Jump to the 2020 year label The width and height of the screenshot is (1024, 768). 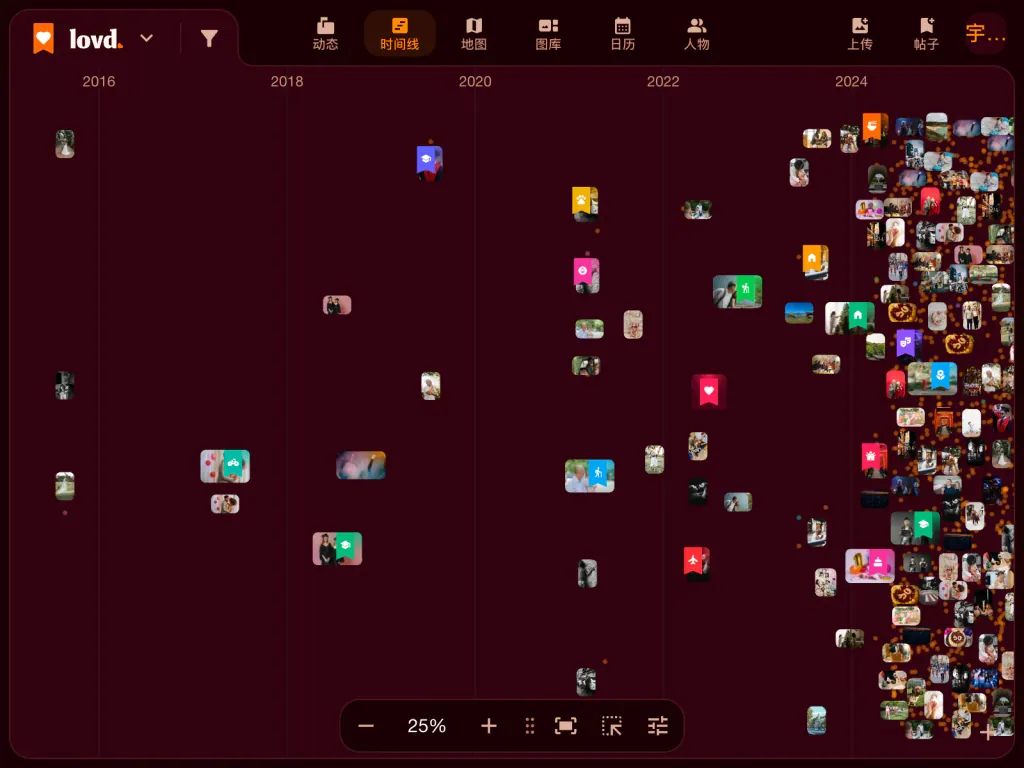pos(475,82)
